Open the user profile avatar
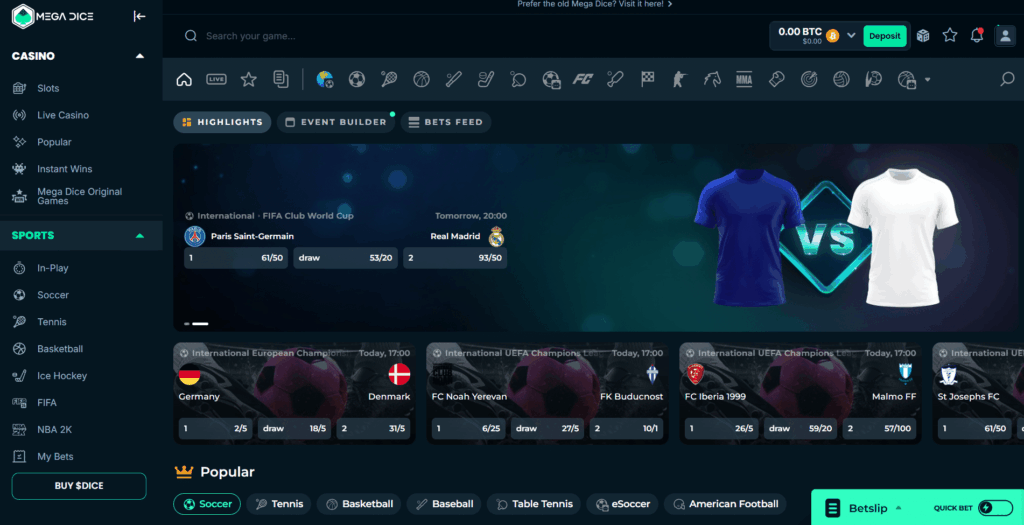 (x=1004, y=35)
